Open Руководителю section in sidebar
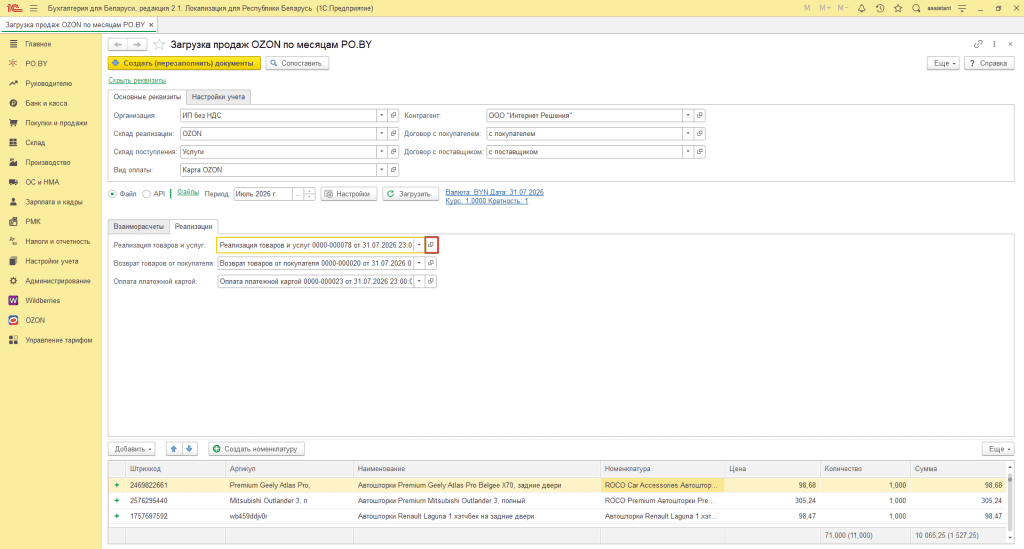Image resolution: width=1024 pixels, height=549 pixels. pyautogui.click(x=48, y=84)
